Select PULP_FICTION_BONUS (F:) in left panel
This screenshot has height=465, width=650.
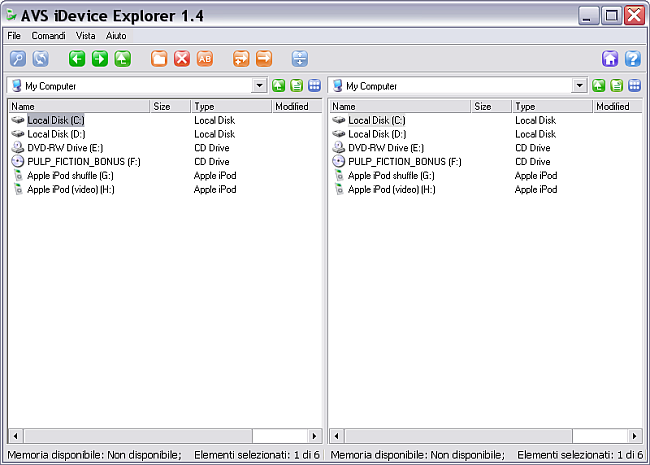coord(84,162)
